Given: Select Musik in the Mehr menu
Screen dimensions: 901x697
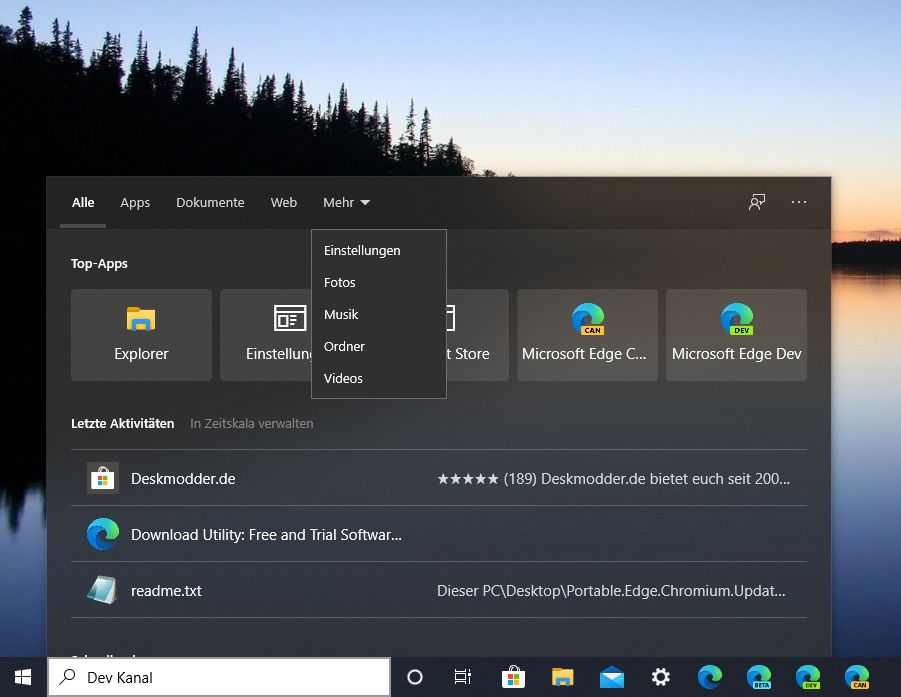Looking at the screenshot, I should (379, 314).
